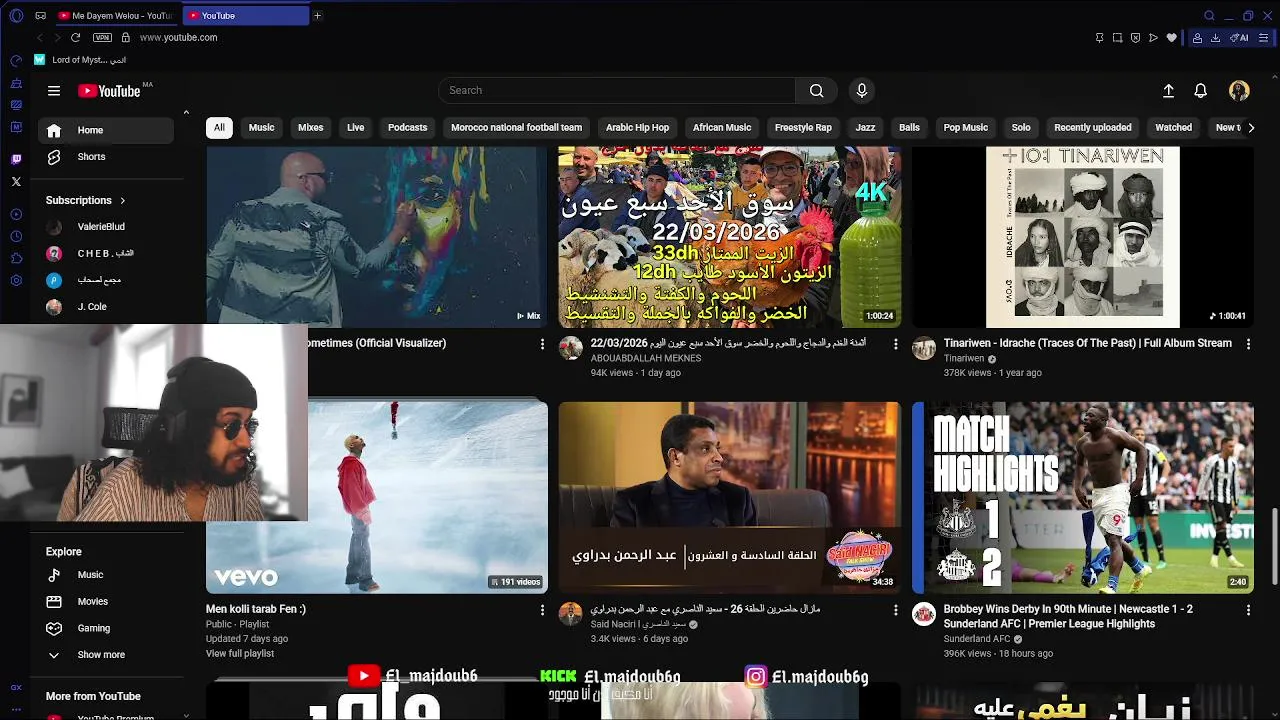
Task: Open ValerieBlud subscription channel
Action: tap(106, 227)
